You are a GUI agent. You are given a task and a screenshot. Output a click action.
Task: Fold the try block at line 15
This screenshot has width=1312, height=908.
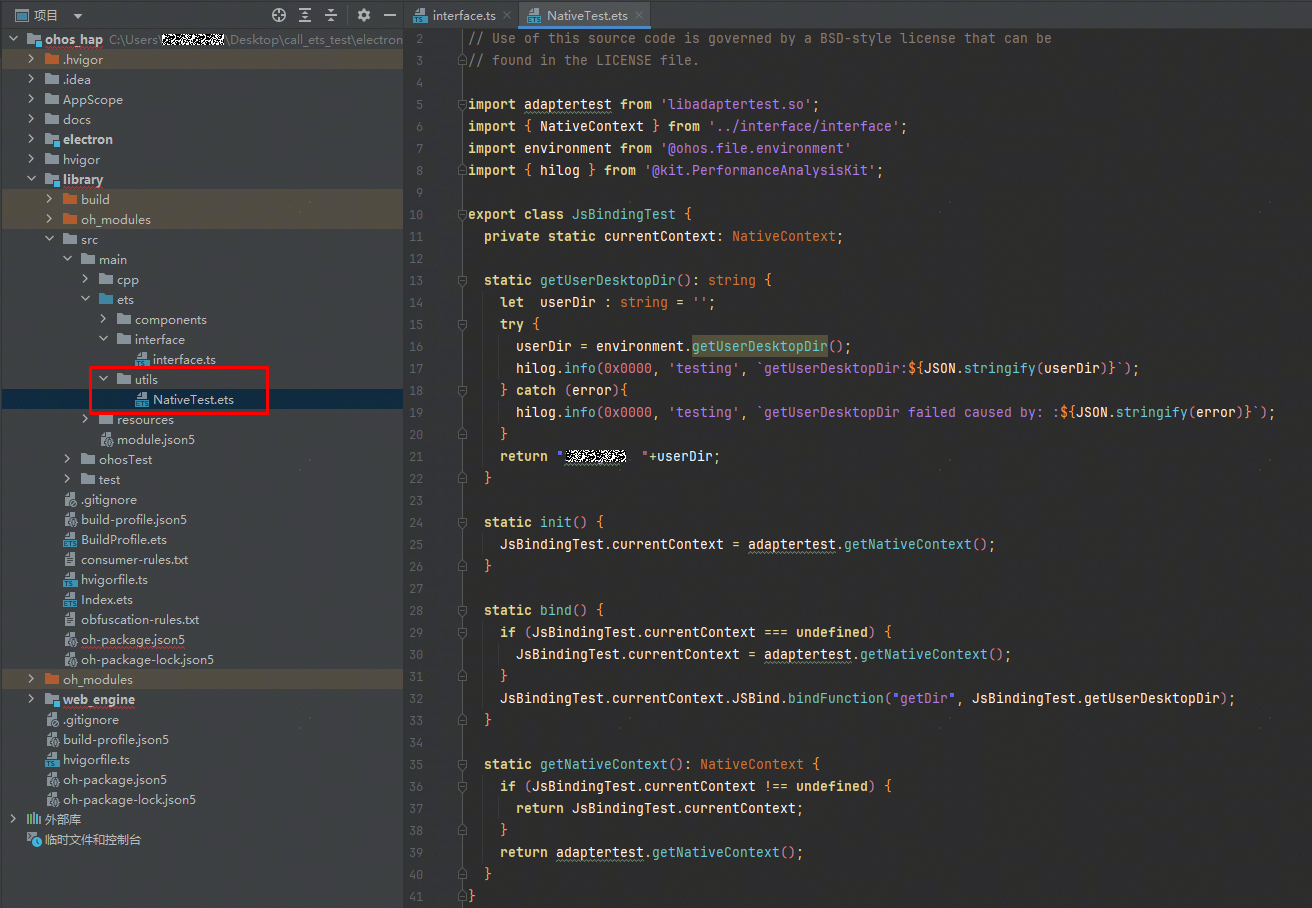(x=463, y=325)
